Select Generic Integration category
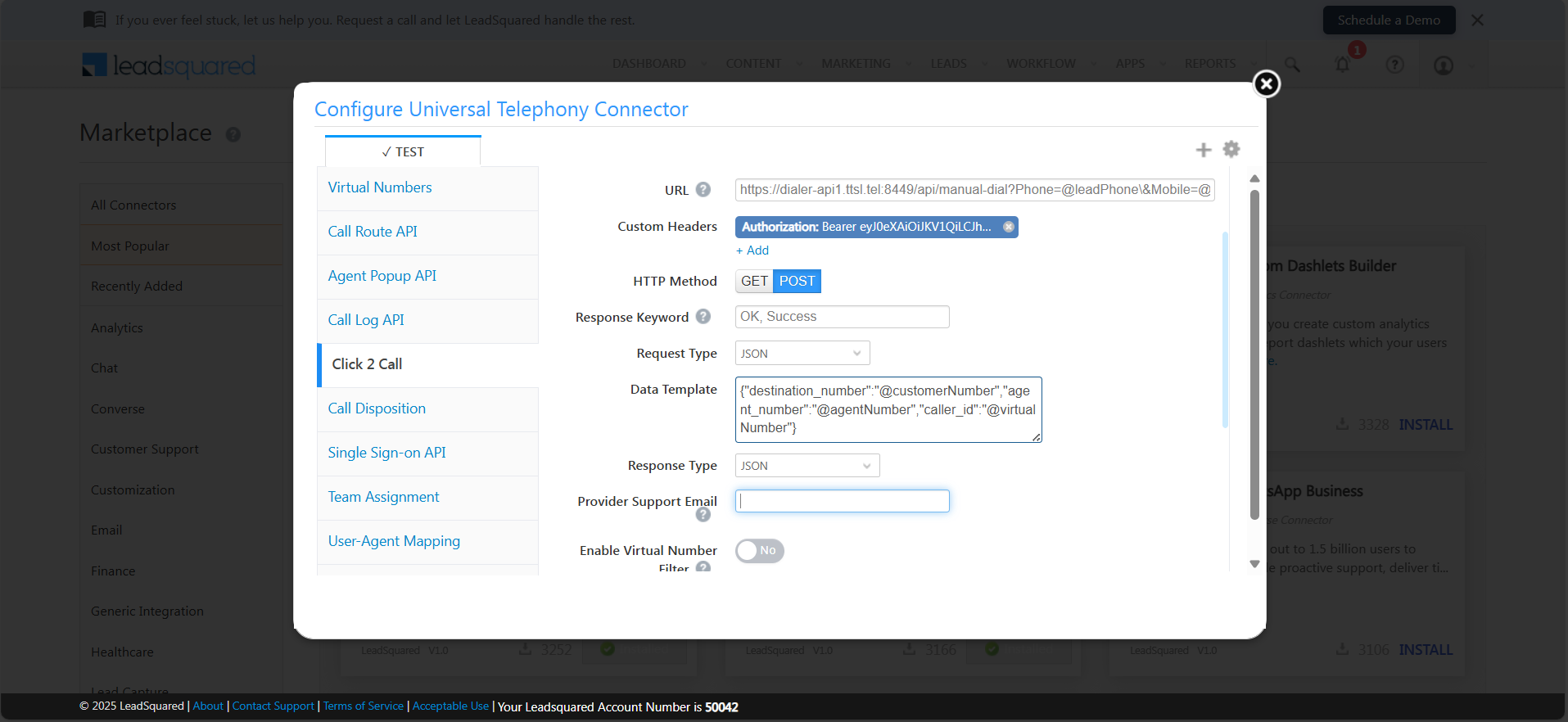Image resolution: width=1568 pixels, height=722 pixels. pyautogui.click(x=181, y=611)
